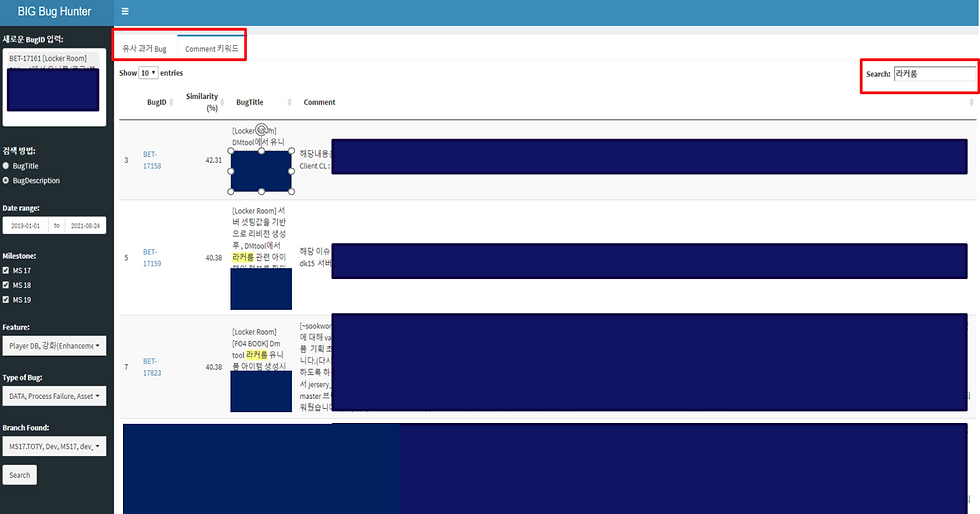980x514 pixels.
Task: Open bug link BET-17823
Action: (x=152, y=367)
